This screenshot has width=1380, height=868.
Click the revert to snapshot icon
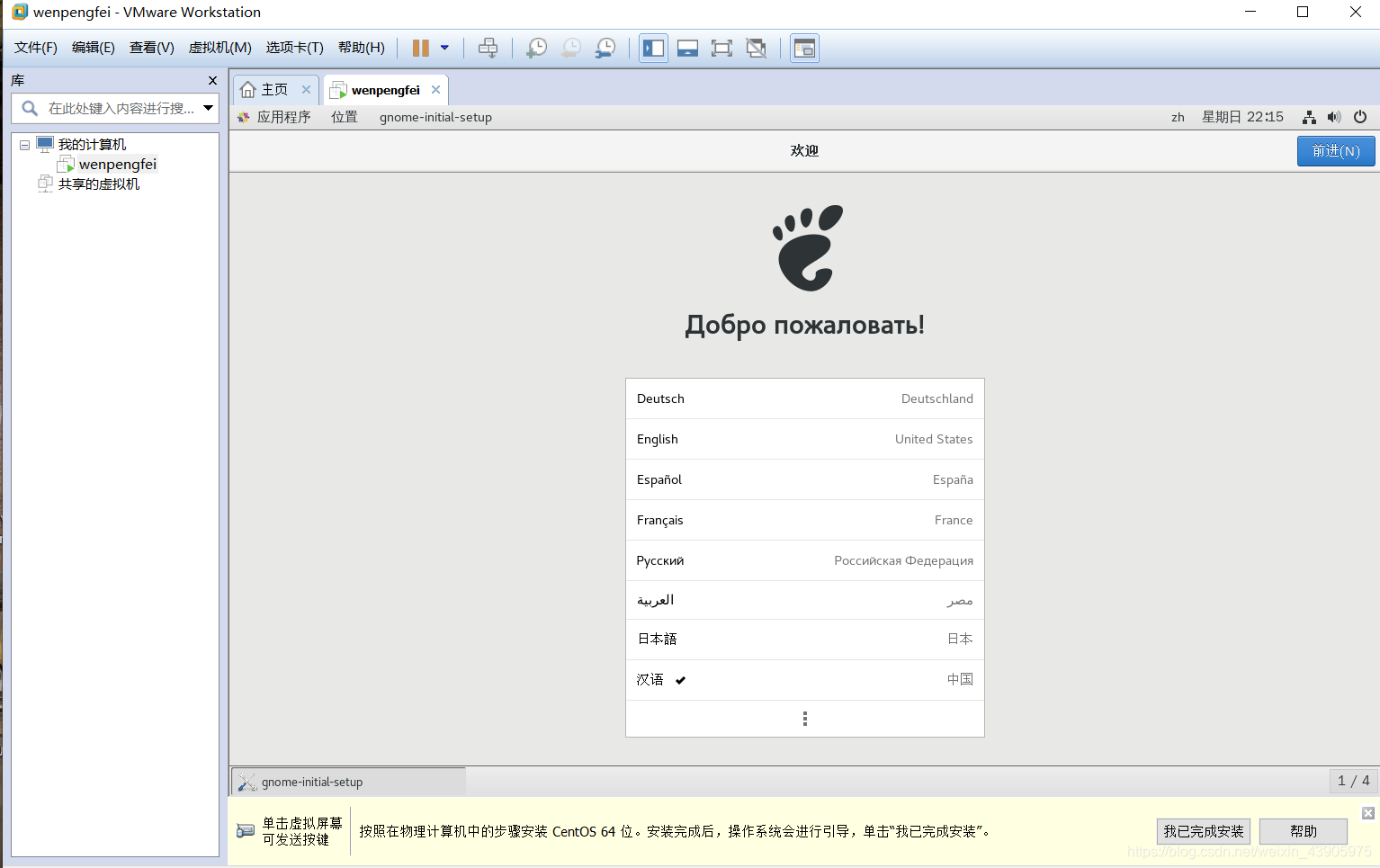click(571, 48)
